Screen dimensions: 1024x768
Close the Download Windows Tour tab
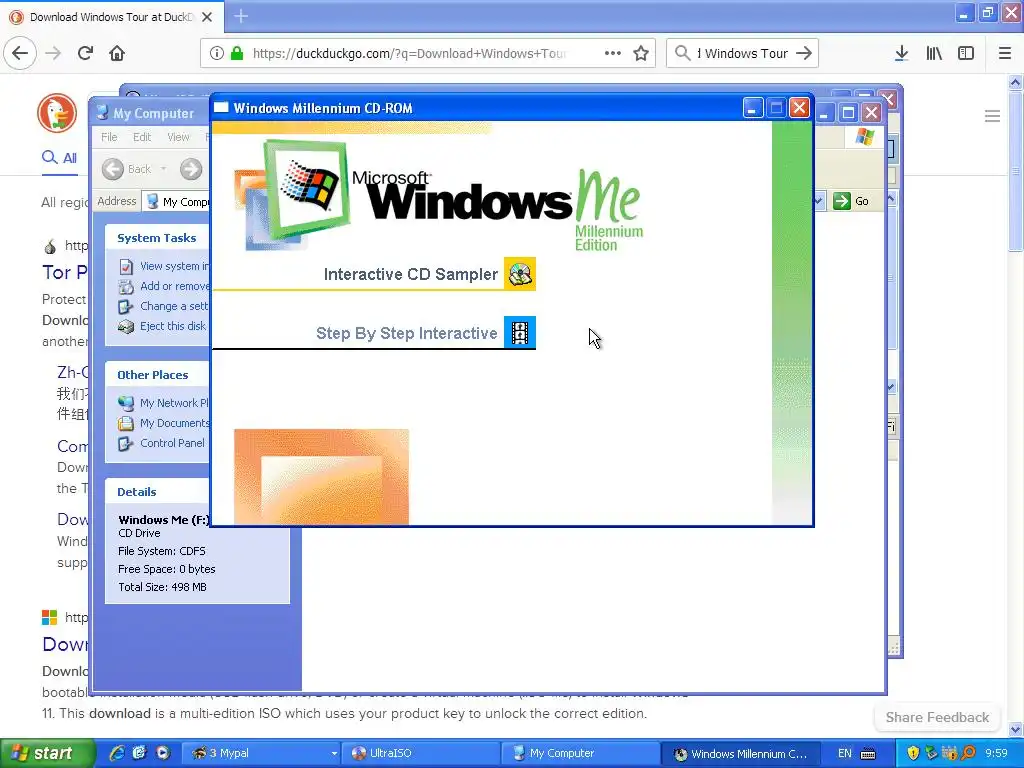click(207, 17)
